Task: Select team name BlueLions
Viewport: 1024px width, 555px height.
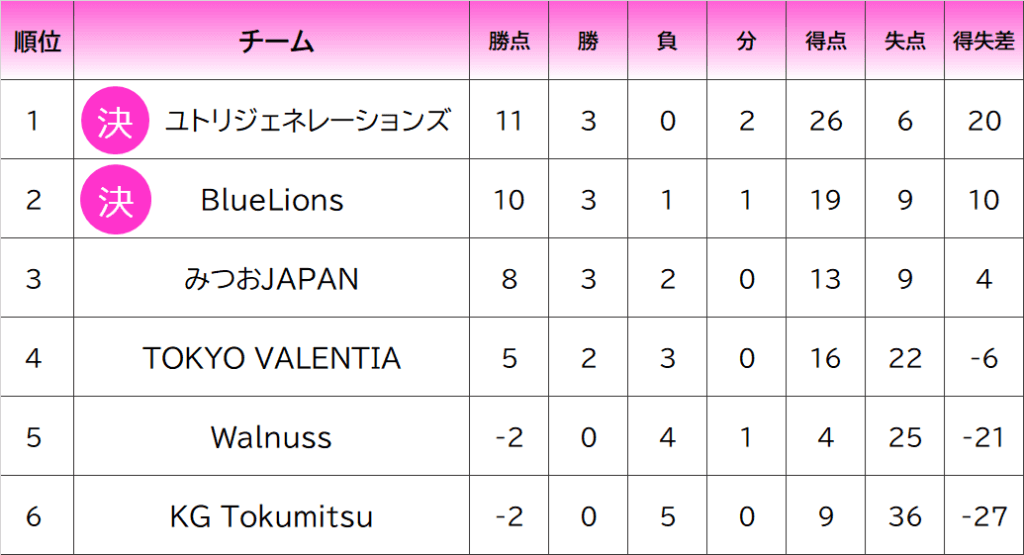Action: click(272, 200)
